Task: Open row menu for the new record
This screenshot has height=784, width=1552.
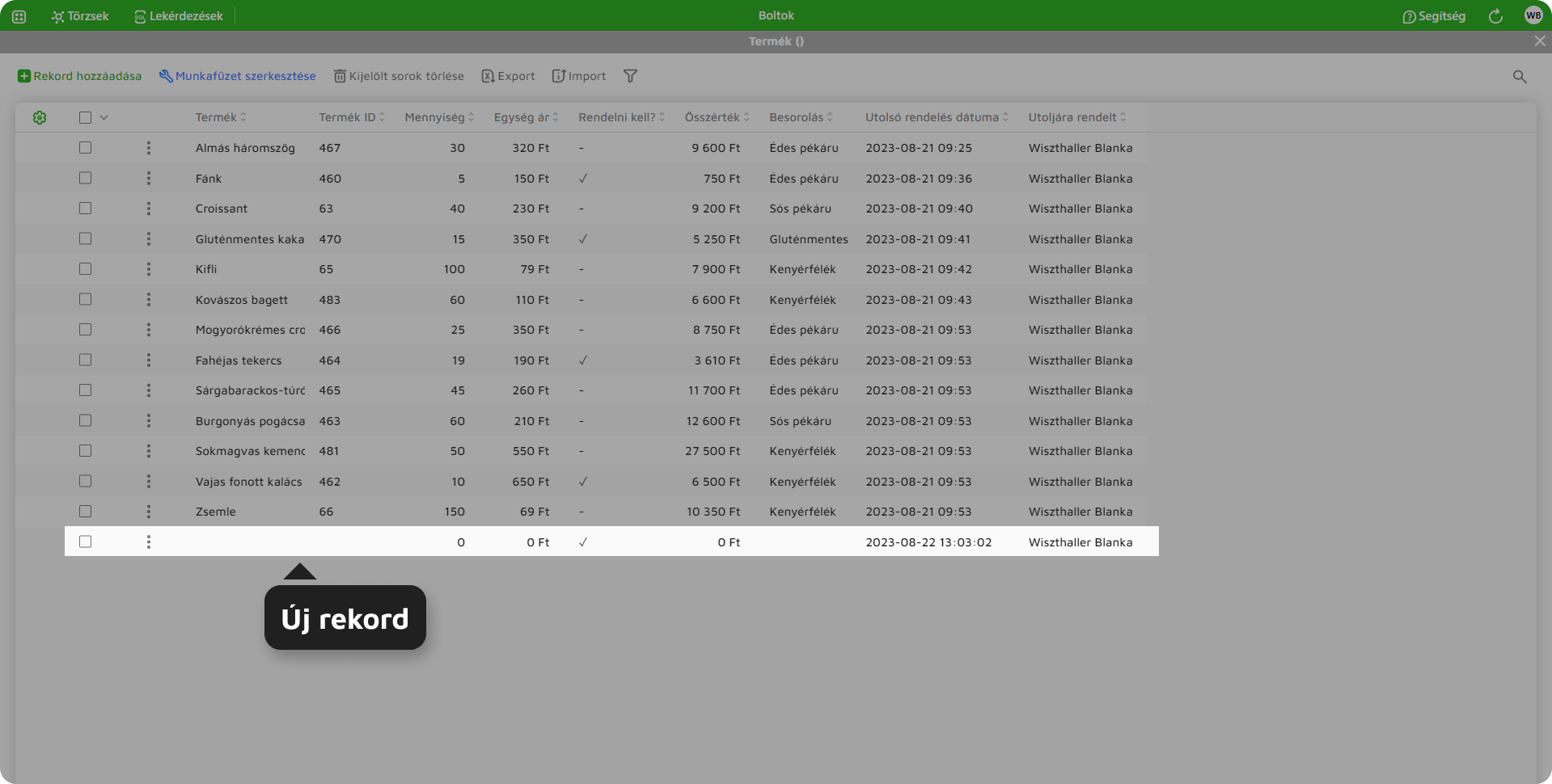Action: coord(149,542)
